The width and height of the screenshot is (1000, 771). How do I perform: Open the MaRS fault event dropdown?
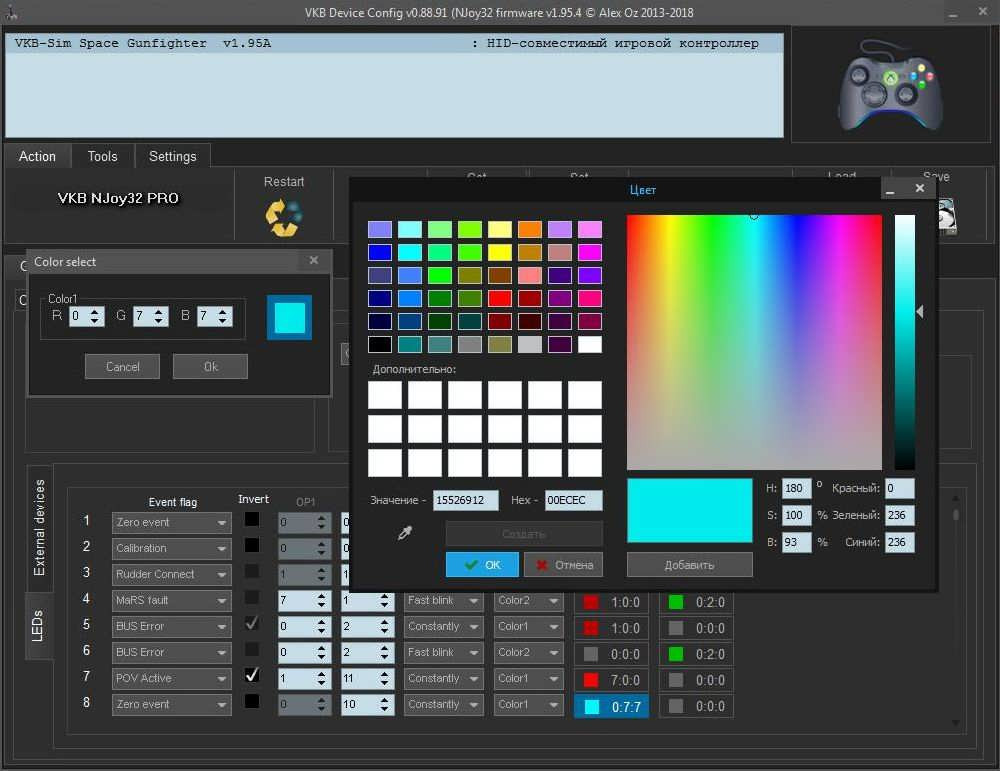tap(172, 600)
